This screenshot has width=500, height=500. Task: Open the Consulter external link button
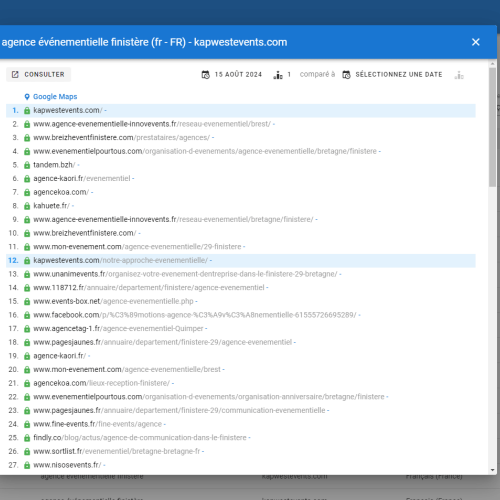[x=38, y=74]
